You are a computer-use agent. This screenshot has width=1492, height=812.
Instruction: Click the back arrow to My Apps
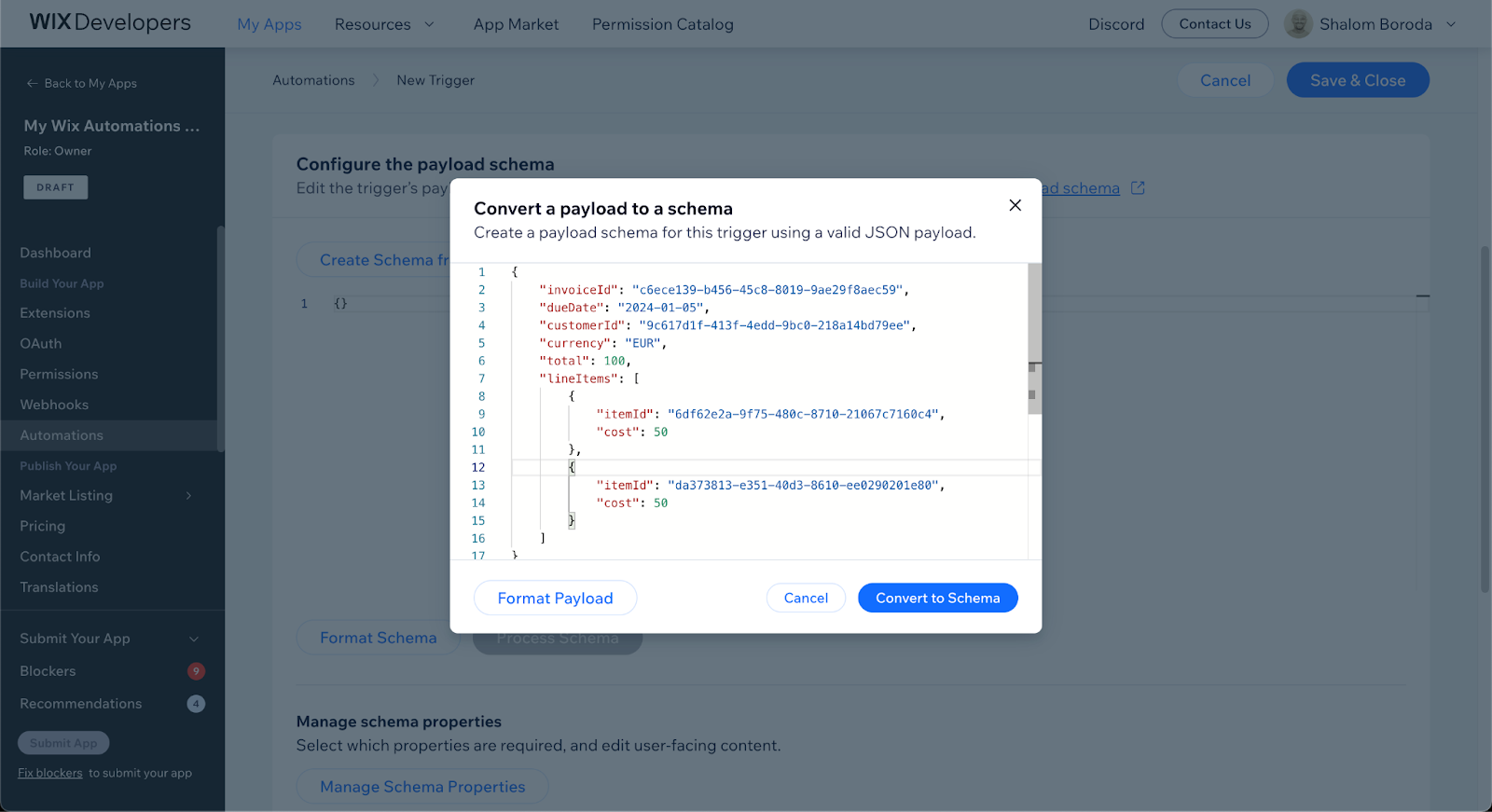point(33,83)
